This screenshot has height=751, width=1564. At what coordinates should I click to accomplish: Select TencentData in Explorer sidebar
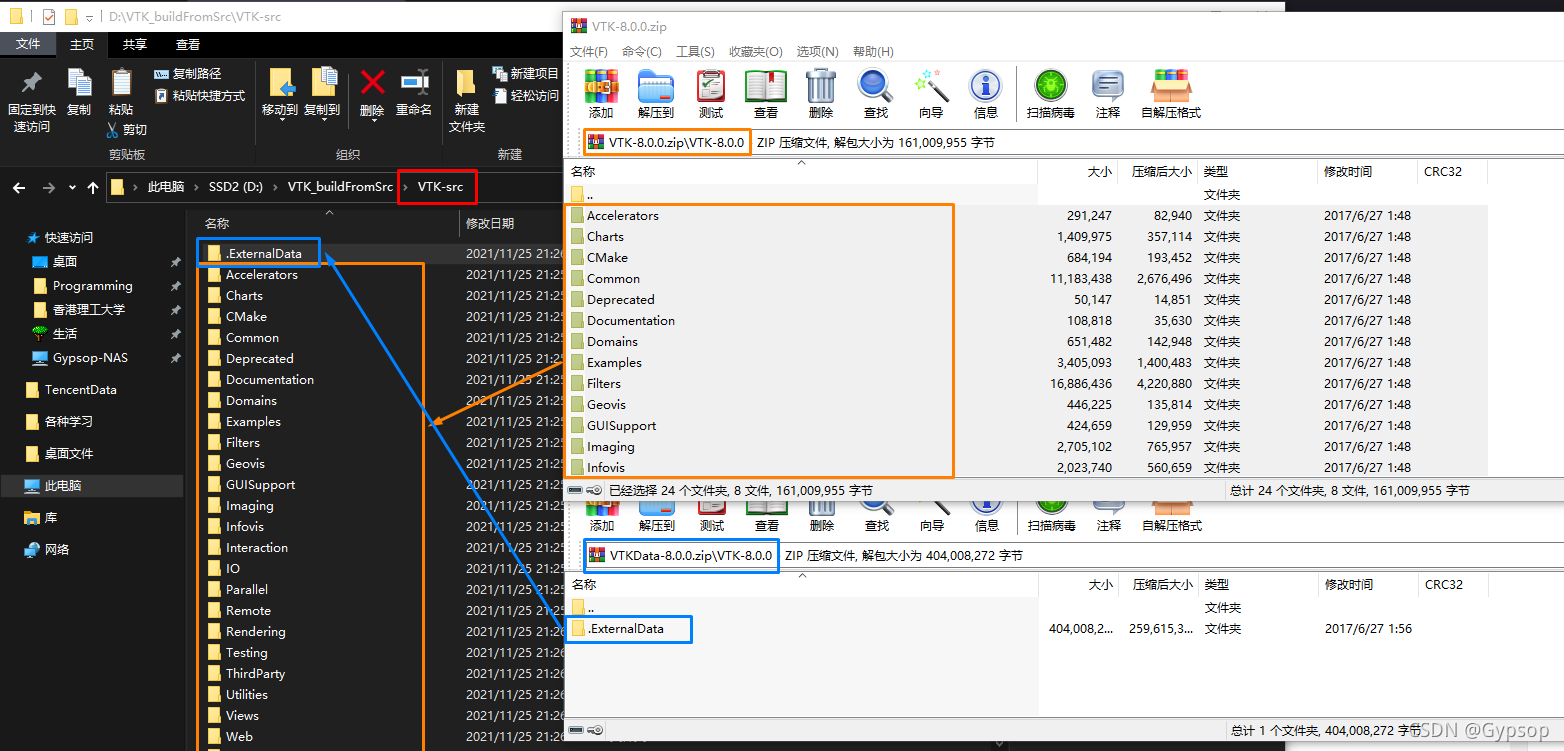pos(80,390)
